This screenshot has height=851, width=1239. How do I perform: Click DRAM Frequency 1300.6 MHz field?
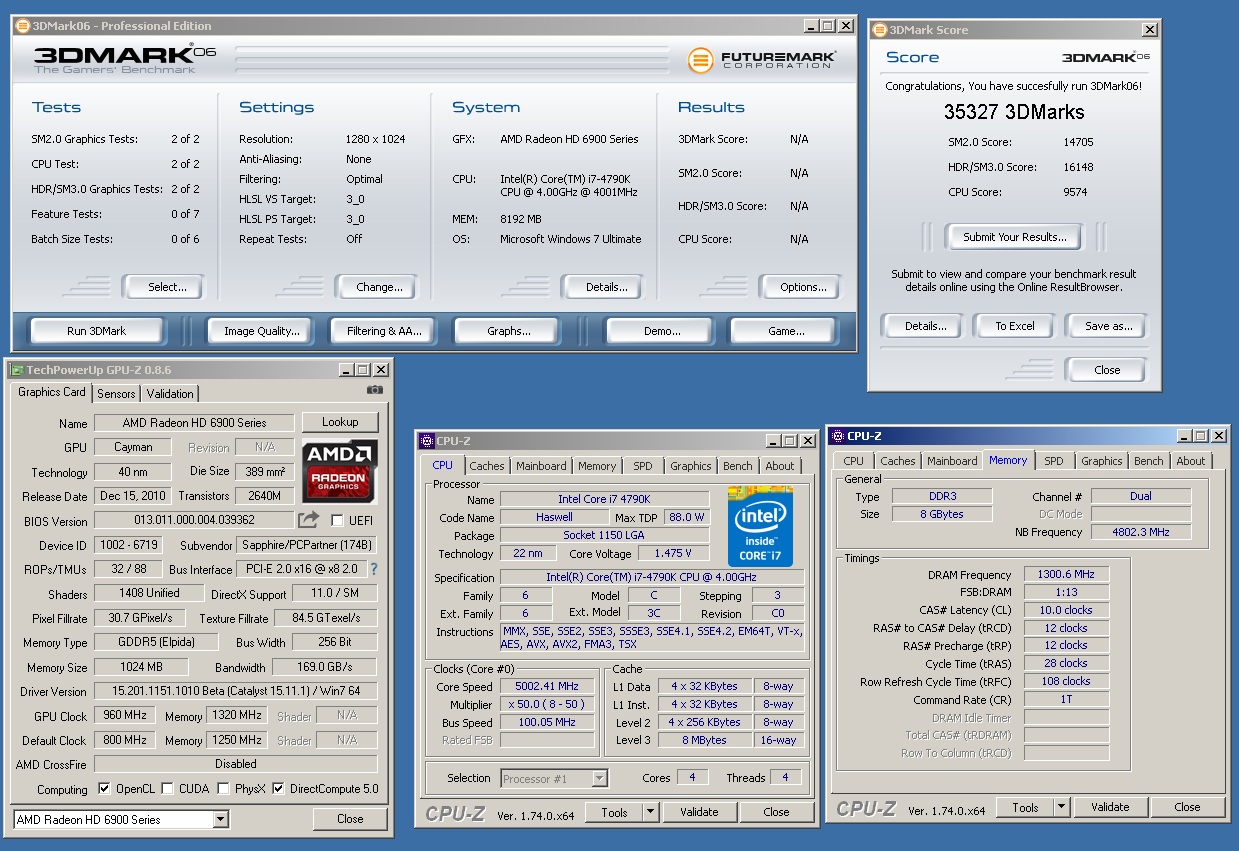pyautogui.click(x=1066, y=575)
